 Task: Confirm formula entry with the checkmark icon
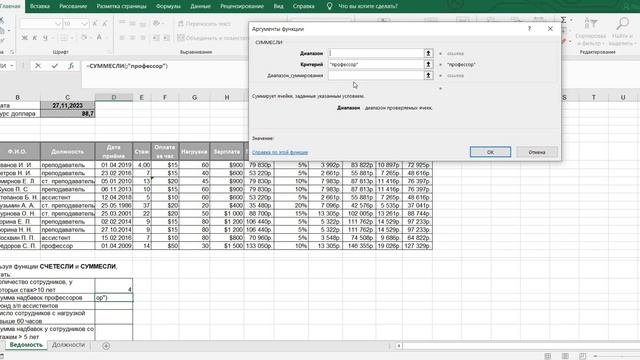pyautogui.click(x=55, y=66)
